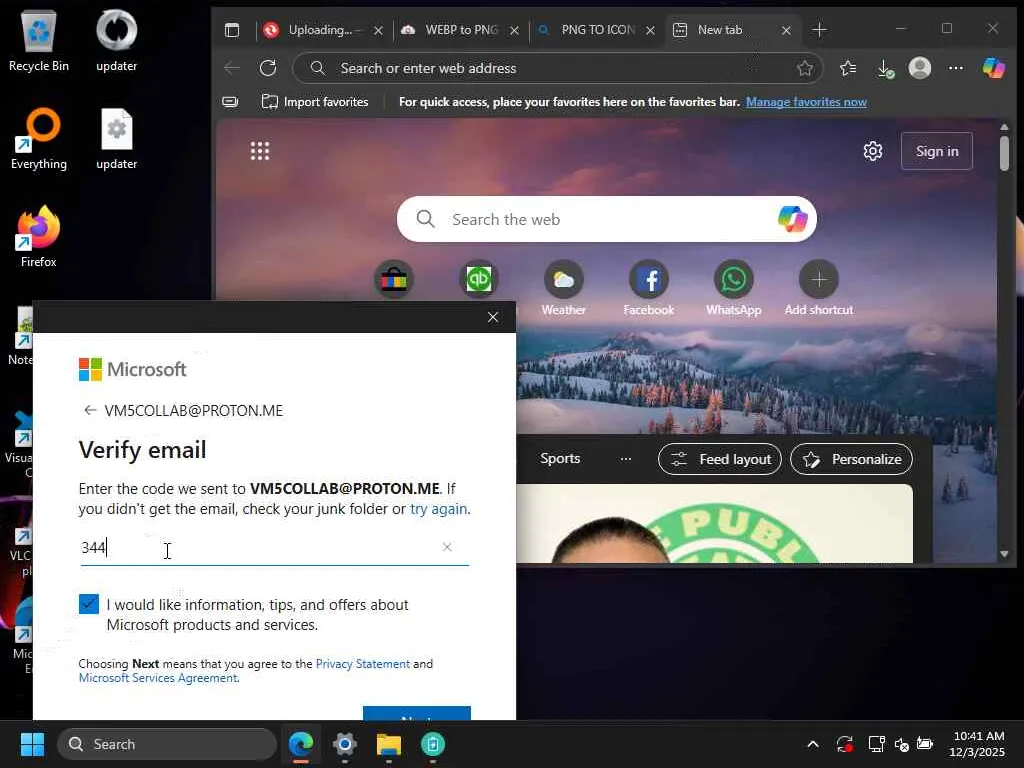Open the Firefox desktop shortcut

[x=39, y=236]
